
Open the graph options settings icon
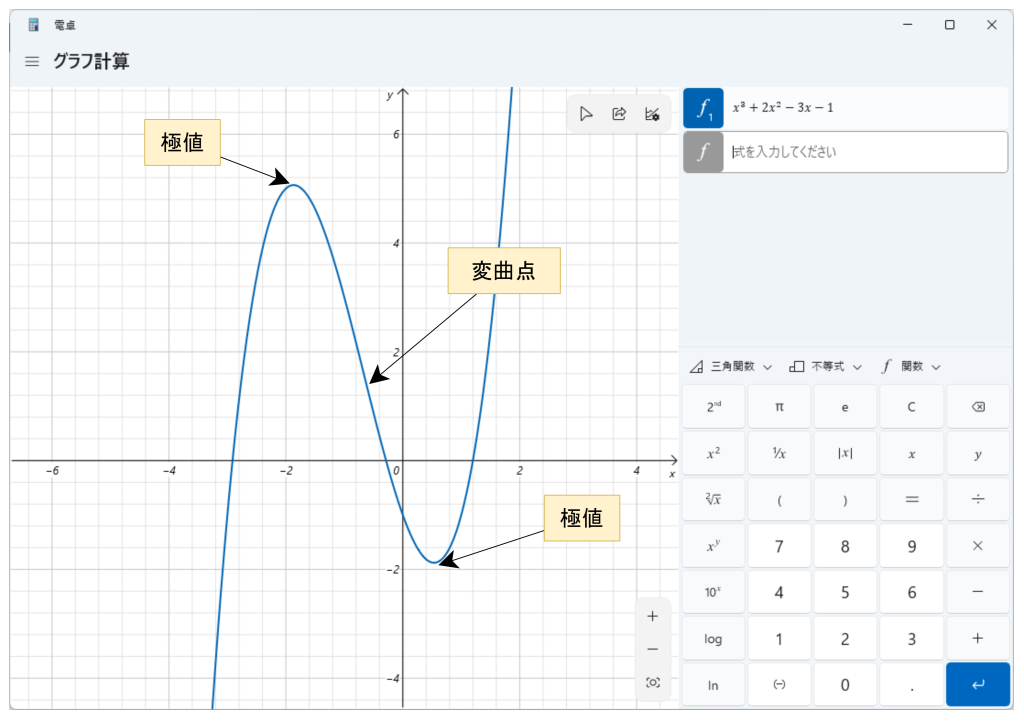click(x=652, y=114)
